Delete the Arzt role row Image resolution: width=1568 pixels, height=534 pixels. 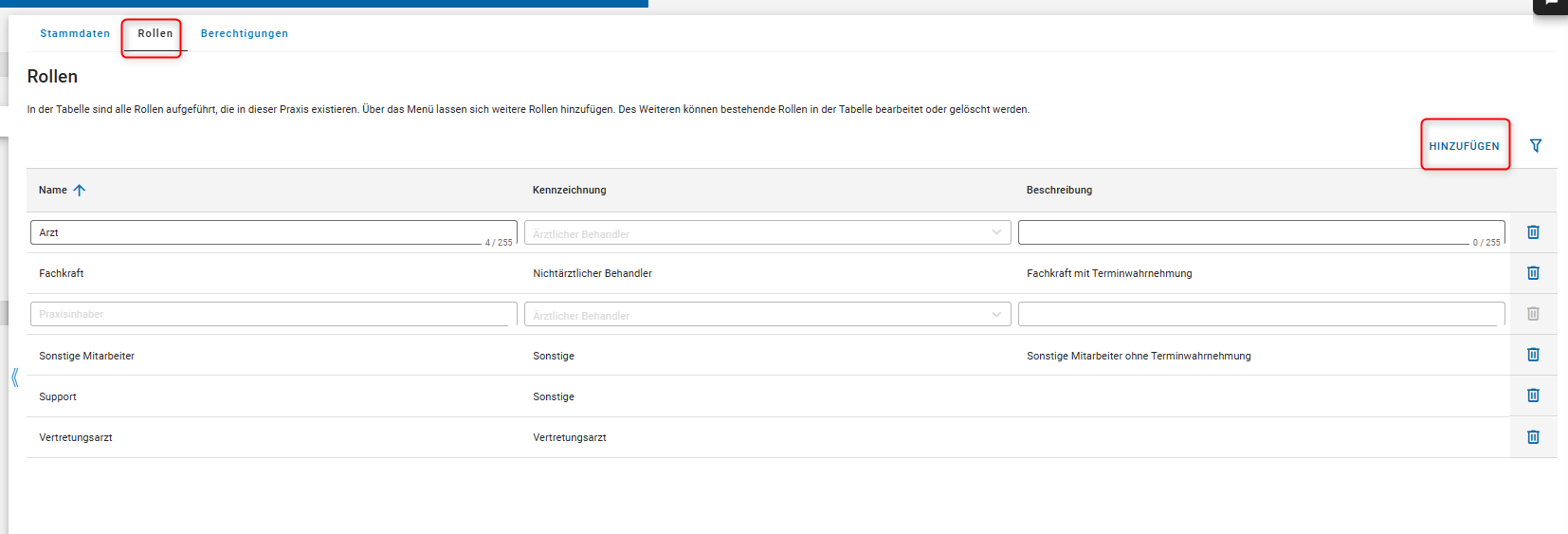1533,232
